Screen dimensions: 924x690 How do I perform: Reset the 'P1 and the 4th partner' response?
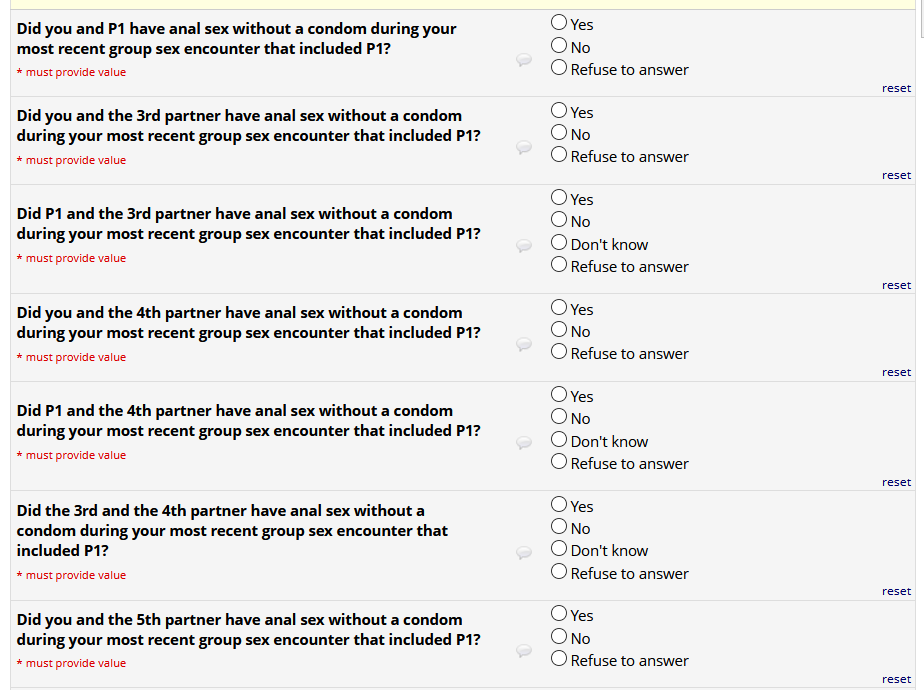[x=896, y=482]
